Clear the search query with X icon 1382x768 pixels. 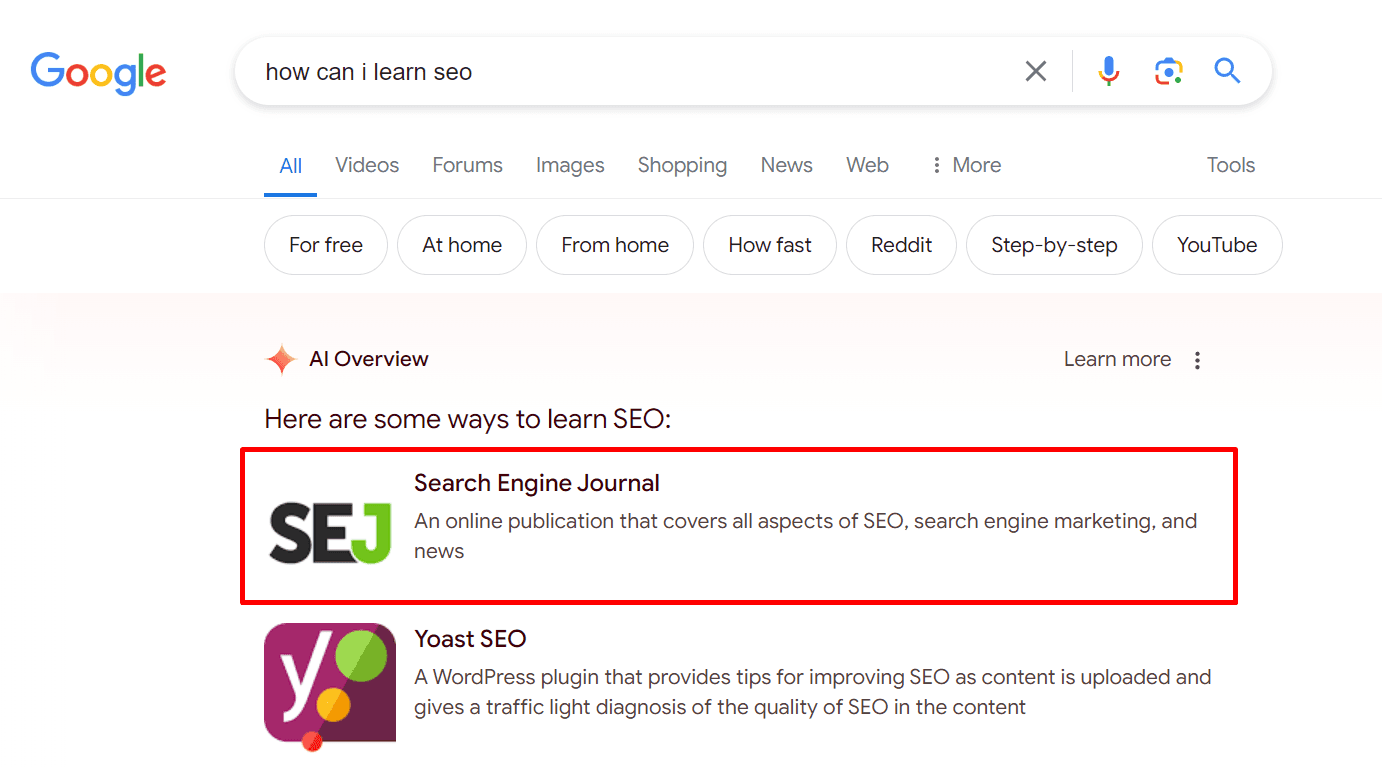1036,71
